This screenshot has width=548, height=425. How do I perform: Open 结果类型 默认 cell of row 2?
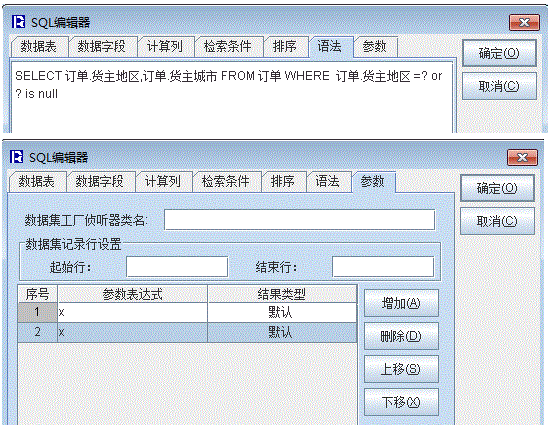282,332
